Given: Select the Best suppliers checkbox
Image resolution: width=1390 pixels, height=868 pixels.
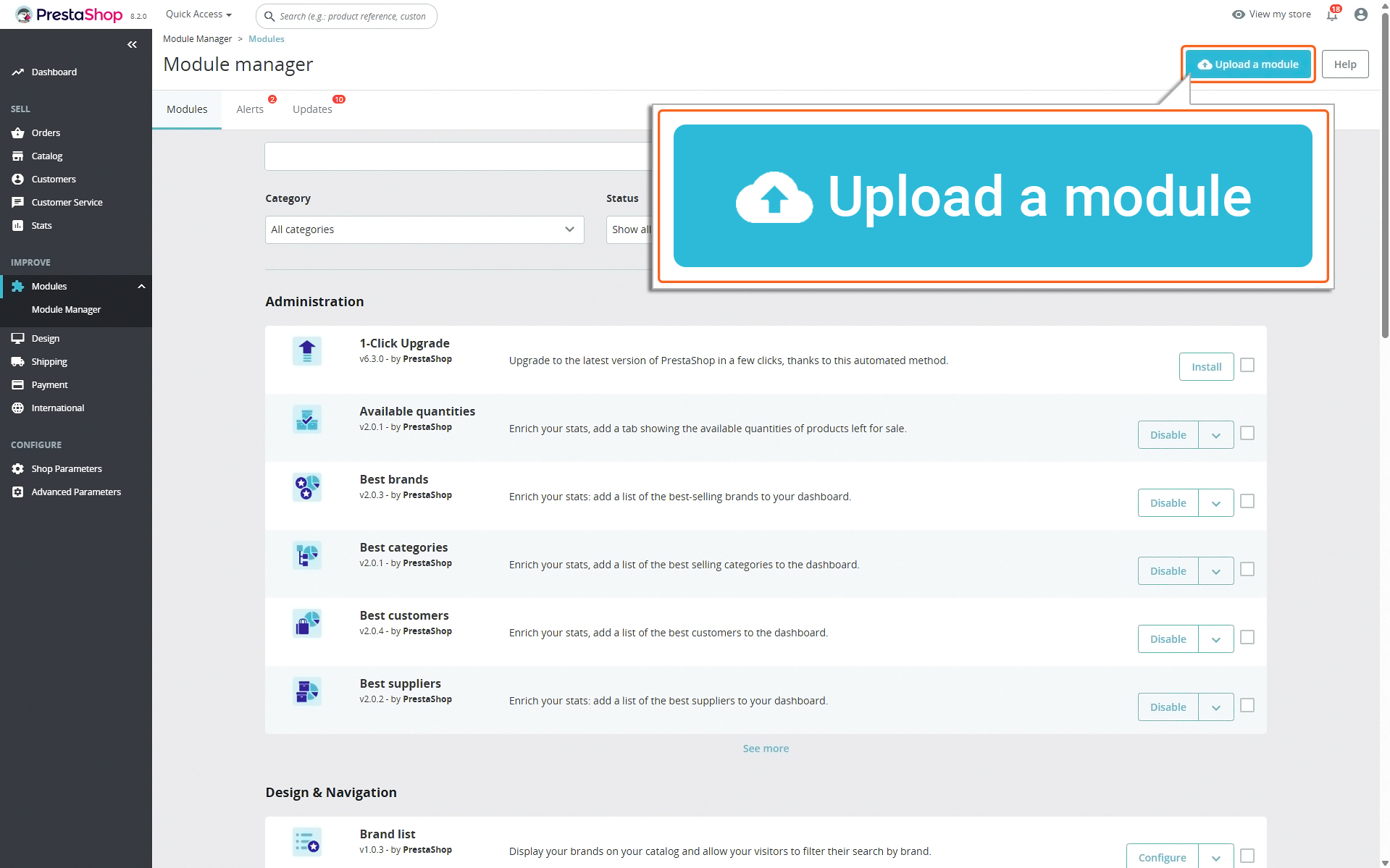Looking at the screenshot, I should (1247, 705).
